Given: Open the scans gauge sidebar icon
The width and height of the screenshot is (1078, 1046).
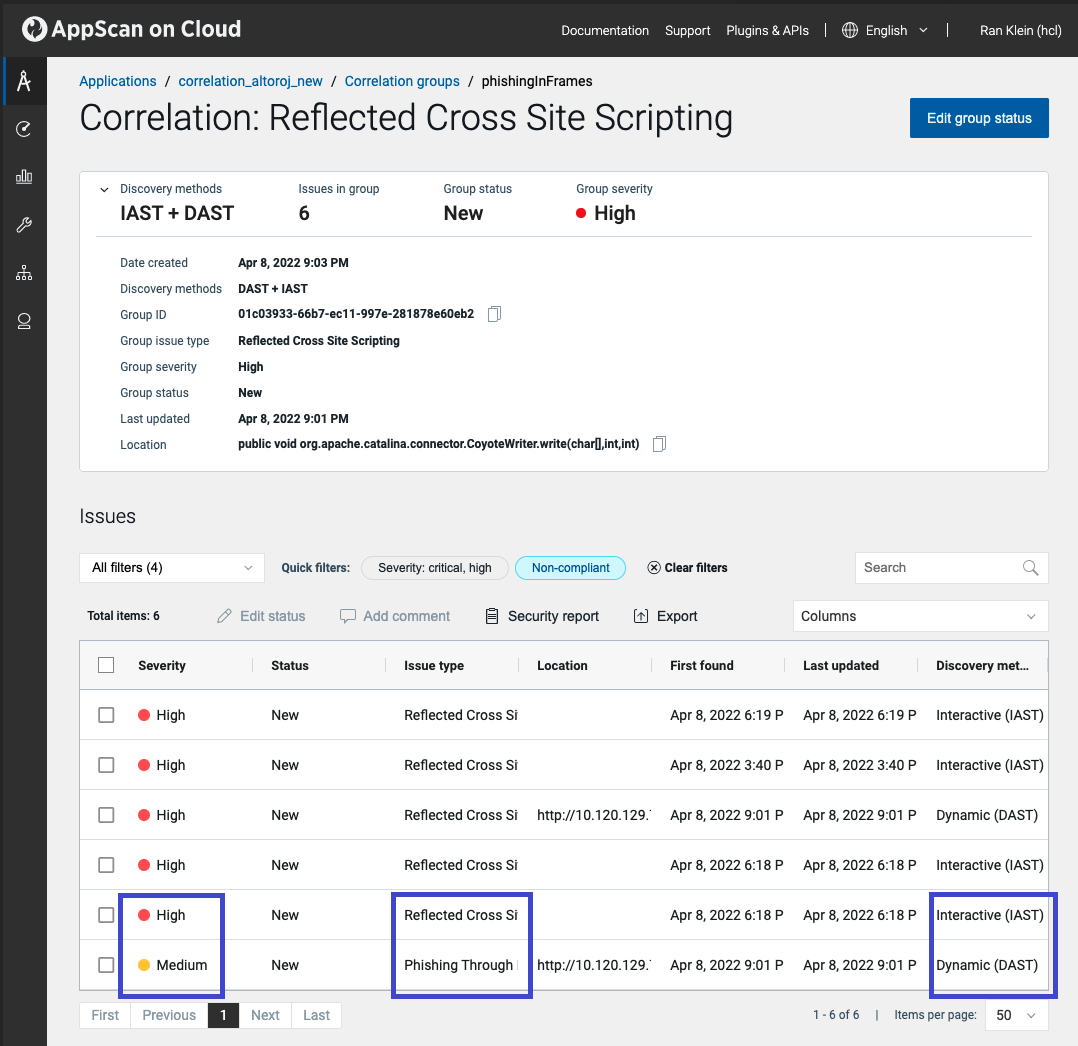Looking at the screenshot, I should coord(24,129).
